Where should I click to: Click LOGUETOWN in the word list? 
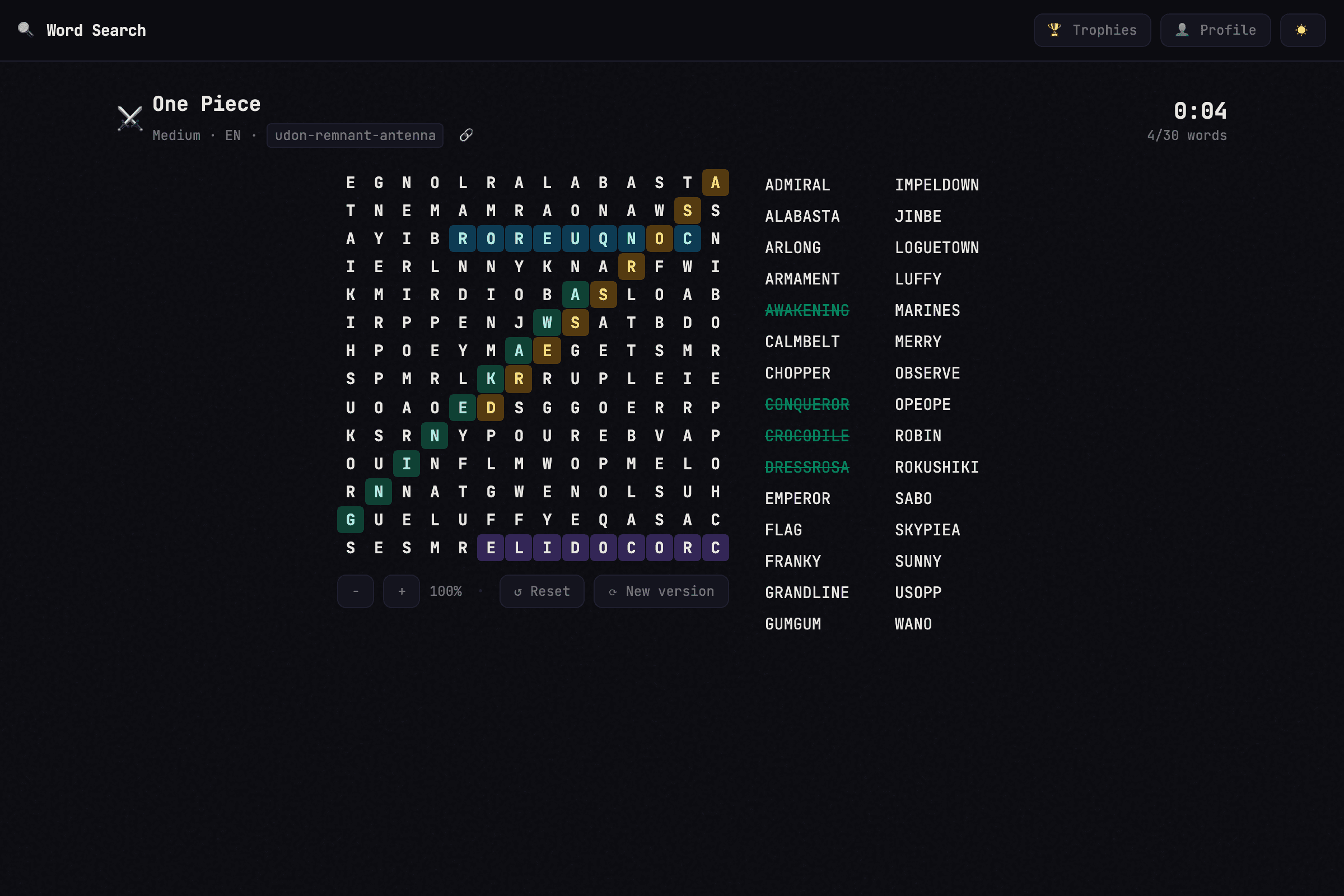[x=936, y=248]
